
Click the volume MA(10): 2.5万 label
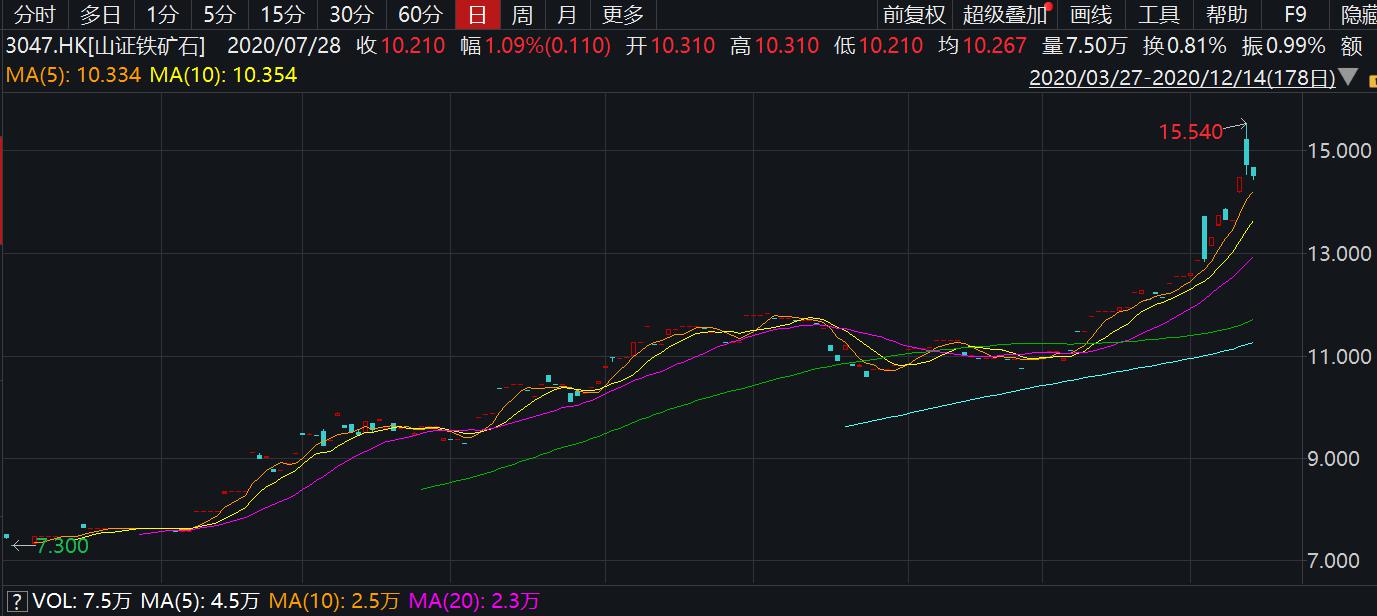334,601
